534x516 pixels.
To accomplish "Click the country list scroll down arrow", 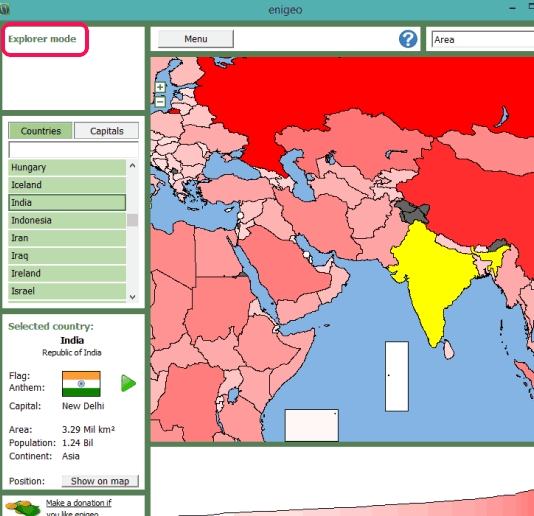I will coord(132,297).
